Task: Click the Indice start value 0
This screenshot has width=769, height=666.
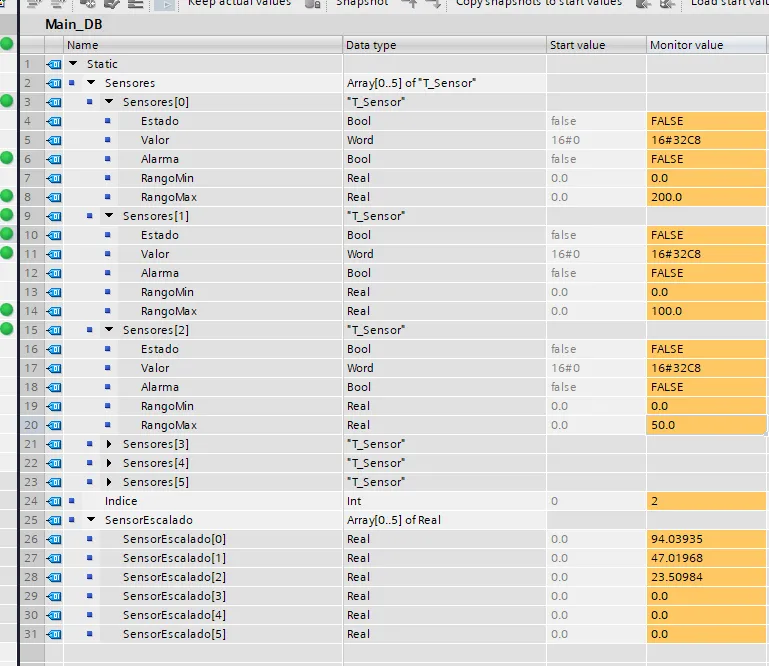Action: pyautogui.click(x=596, y=501)
